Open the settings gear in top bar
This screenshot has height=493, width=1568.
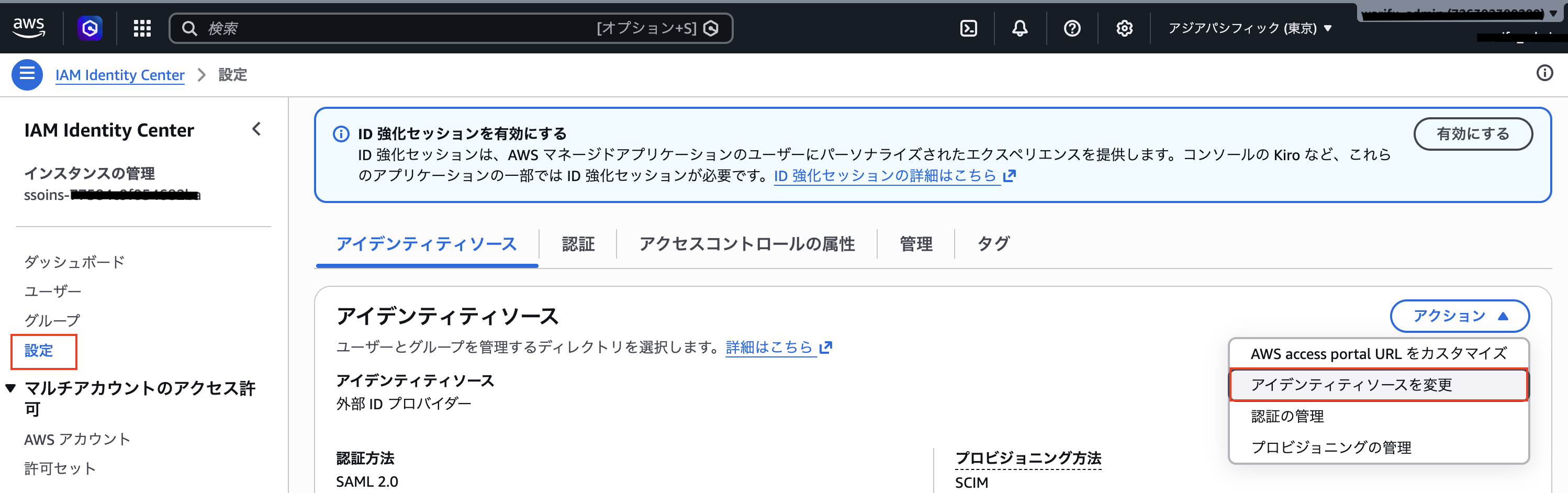pos(1124,28)
